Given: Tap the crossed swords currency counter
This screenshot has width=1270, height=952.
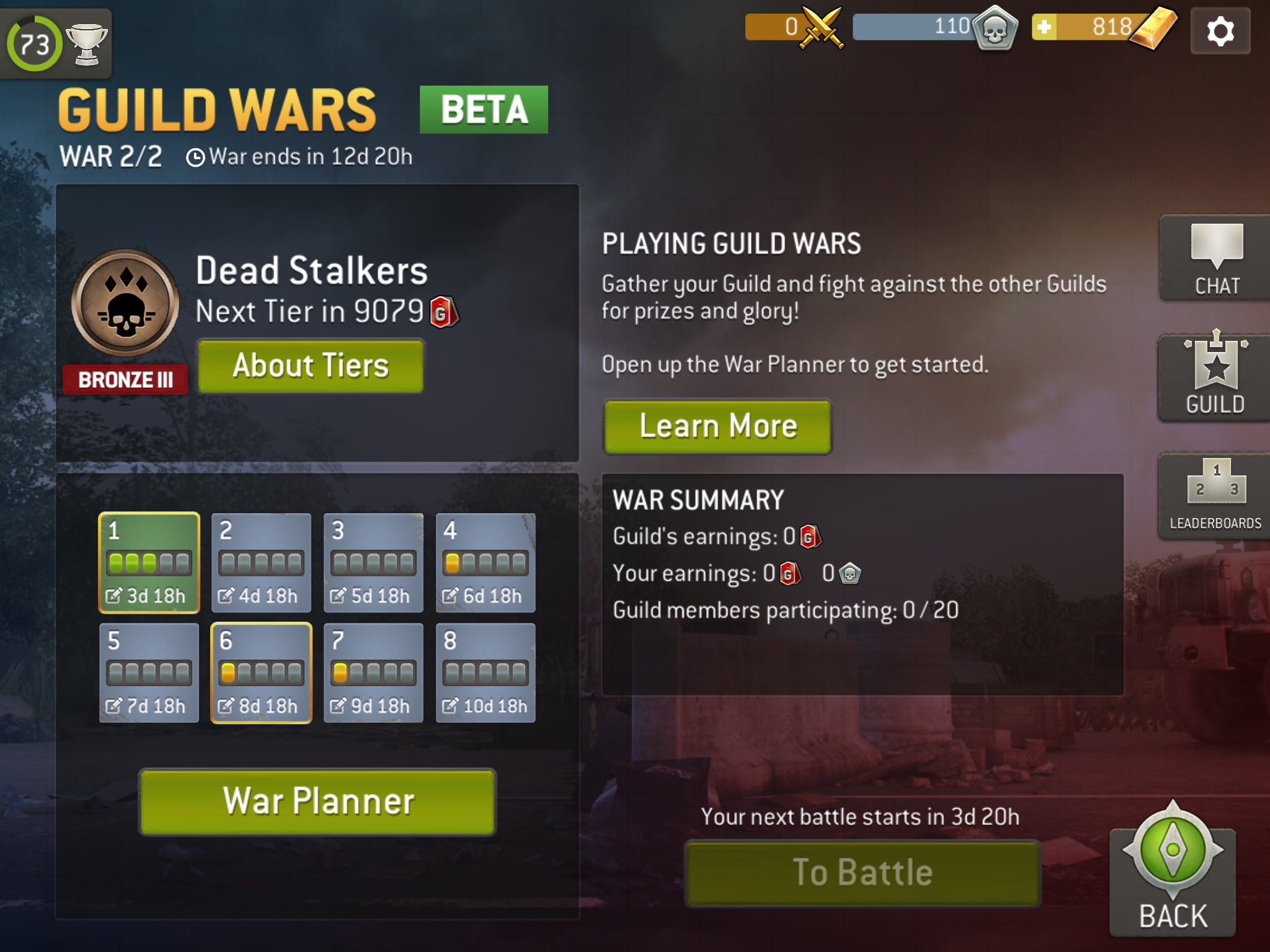Looking at the screenshot, I should pyautogui.click(x=794, y=27).
